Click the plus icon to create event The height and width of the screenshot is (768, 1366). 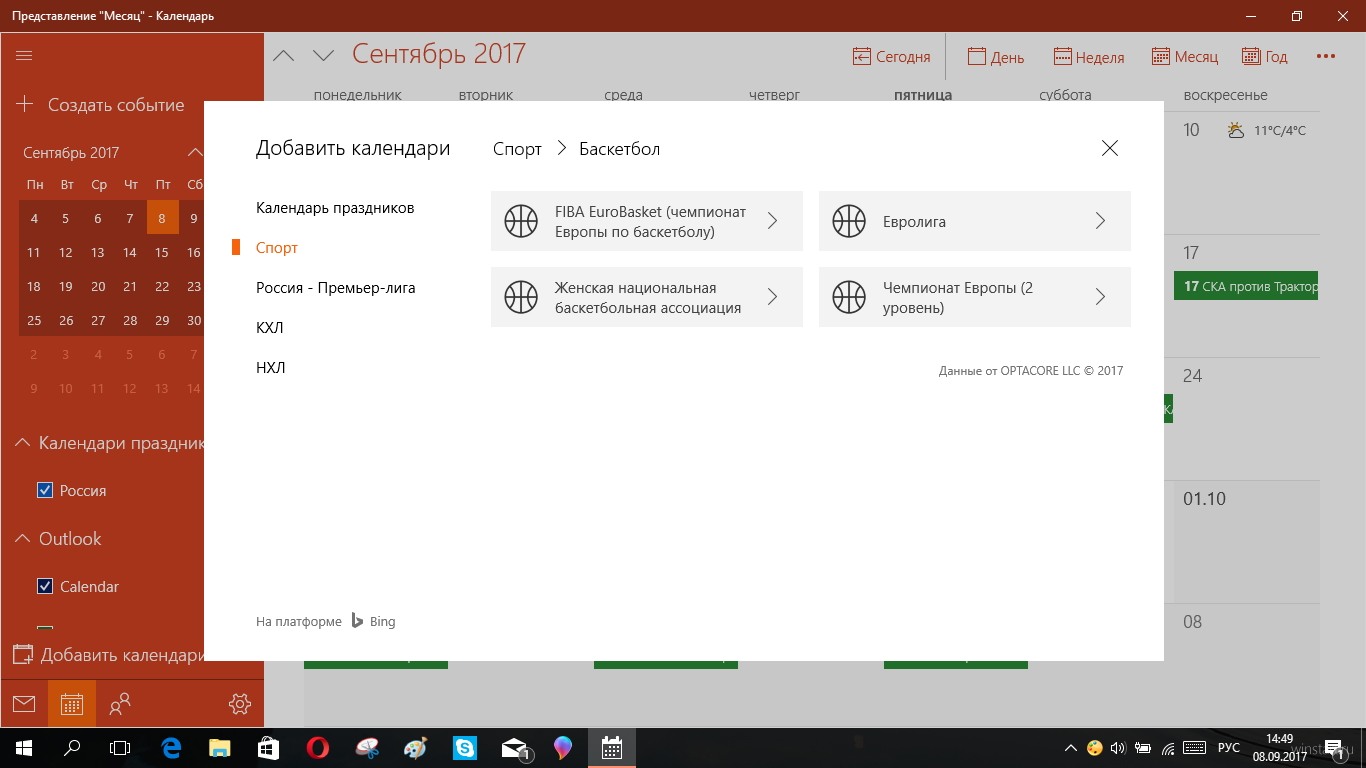coord(25,105)
